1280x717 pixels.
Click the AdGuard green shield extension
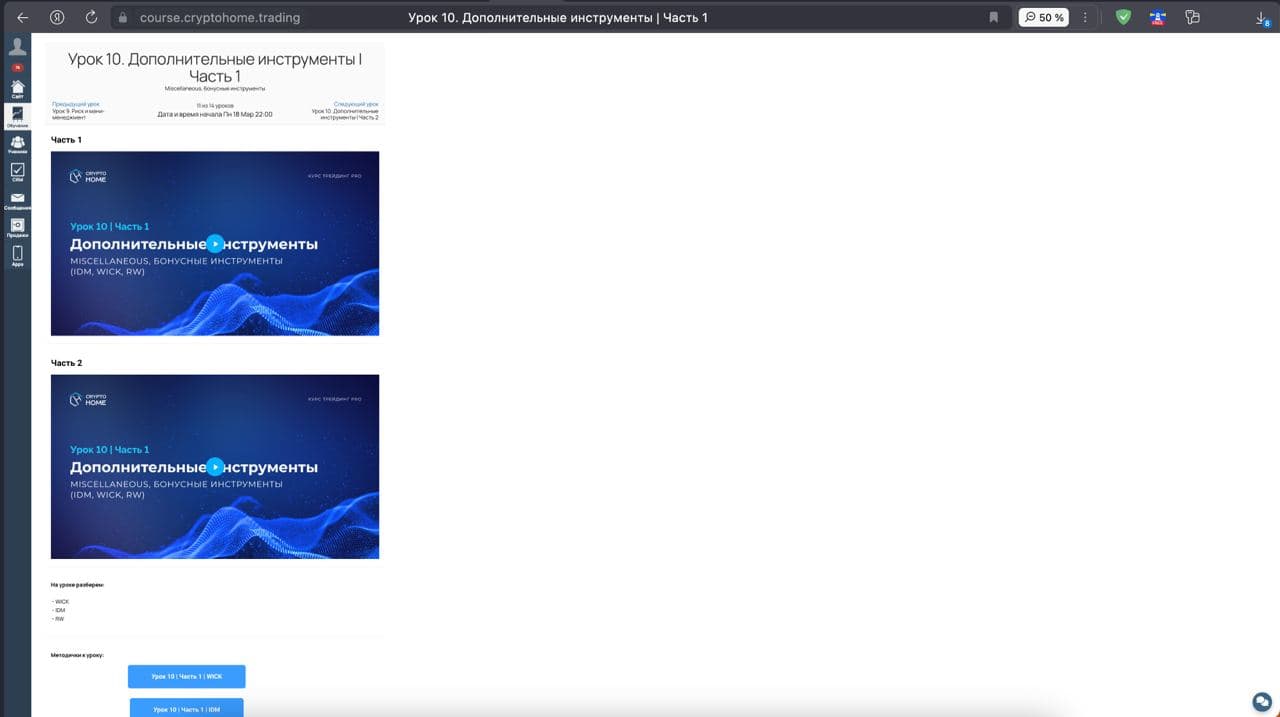click(1123, 17)
